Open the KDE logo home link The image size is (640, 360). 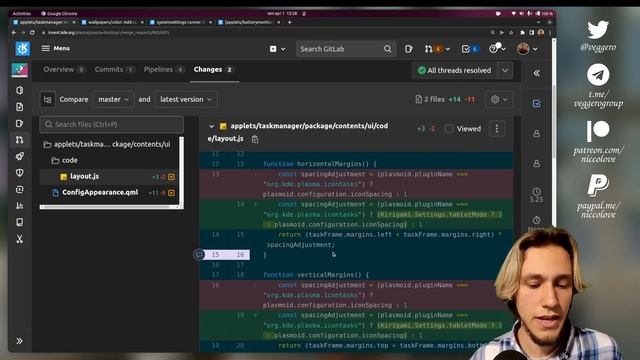pyautogui.click(x=23, y=49)
